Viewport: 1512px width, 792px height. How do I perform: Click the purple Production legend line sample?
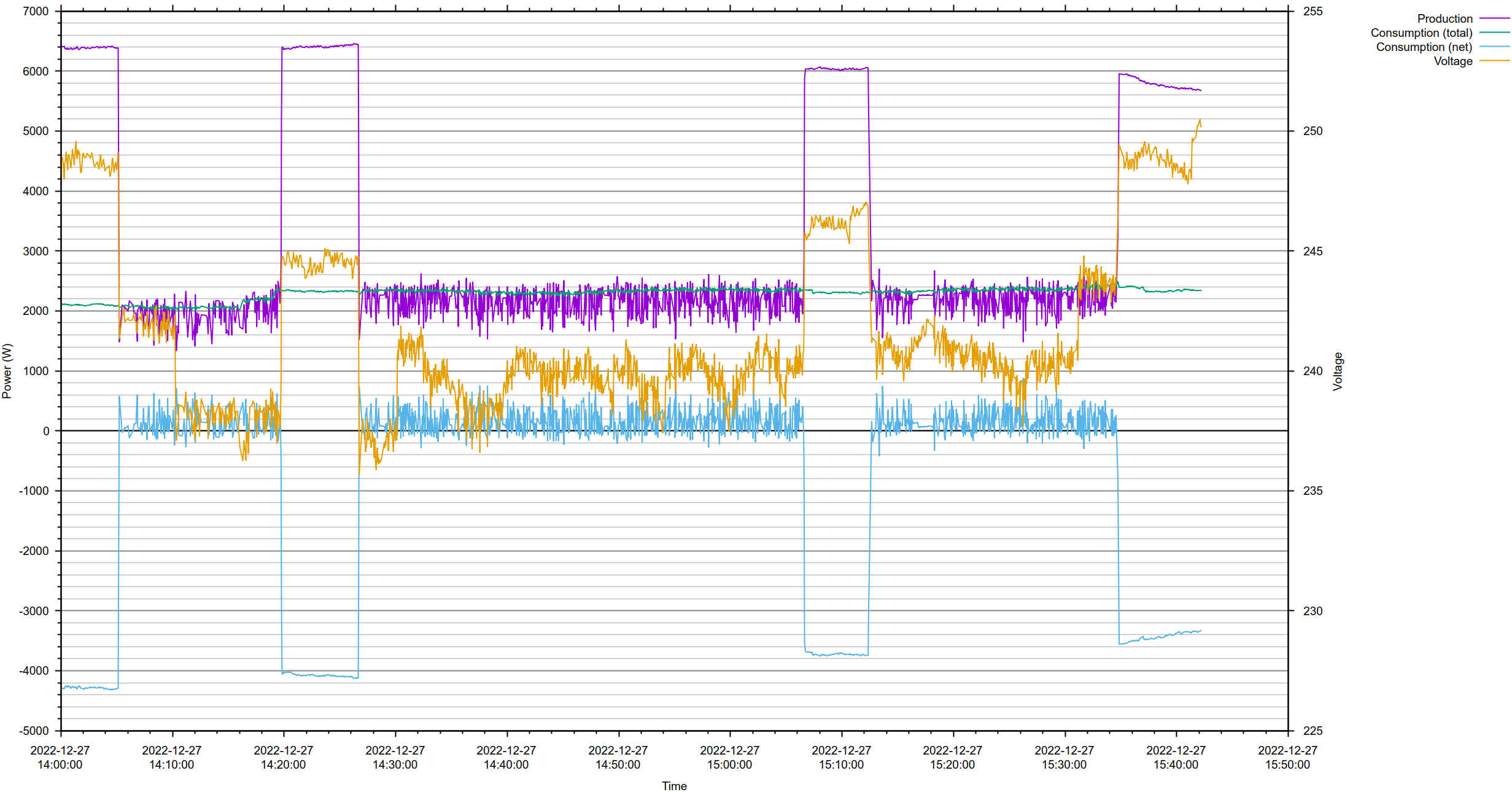(1494, 19)
